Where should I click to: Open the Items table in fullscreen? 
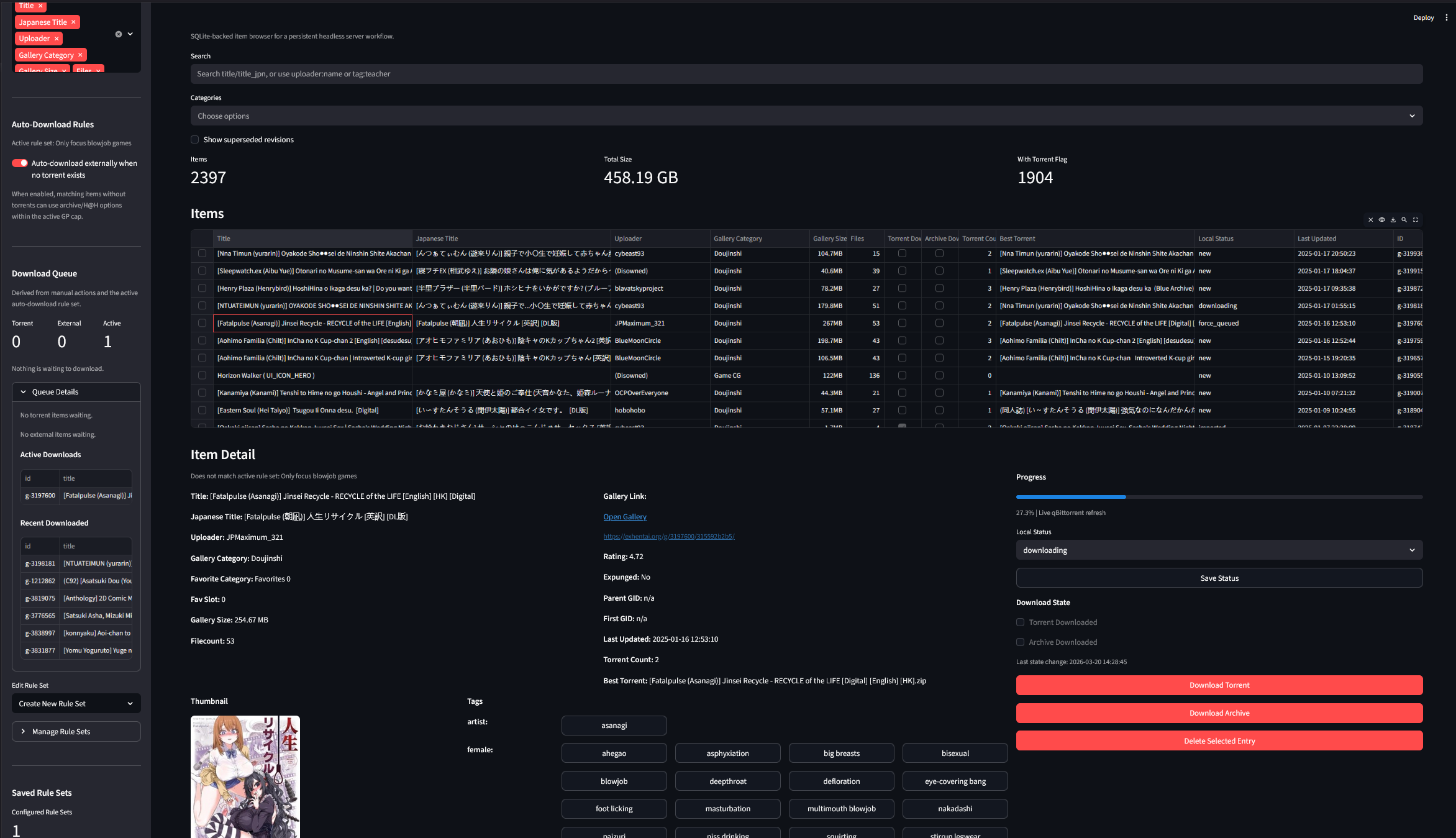click(1416, 220)
